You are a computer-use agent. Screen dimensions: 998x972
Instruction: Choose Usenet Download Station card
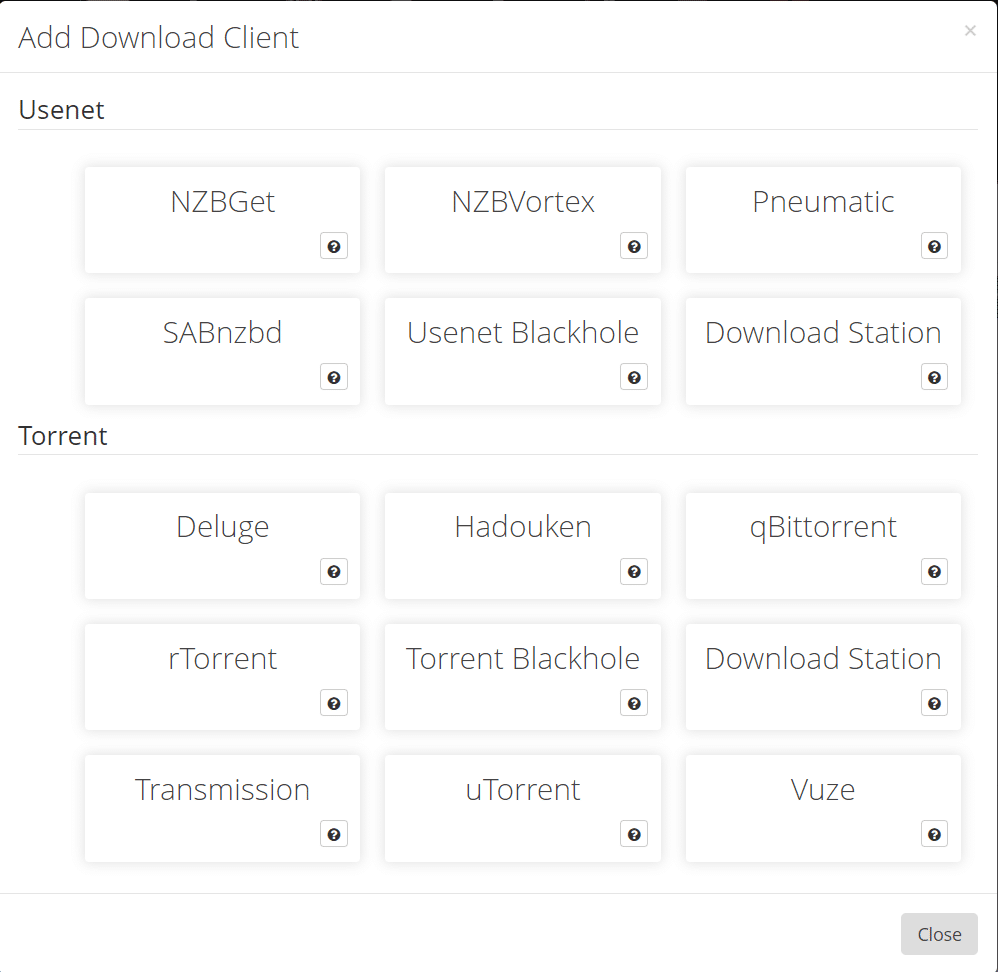click(x=823, y=351)
